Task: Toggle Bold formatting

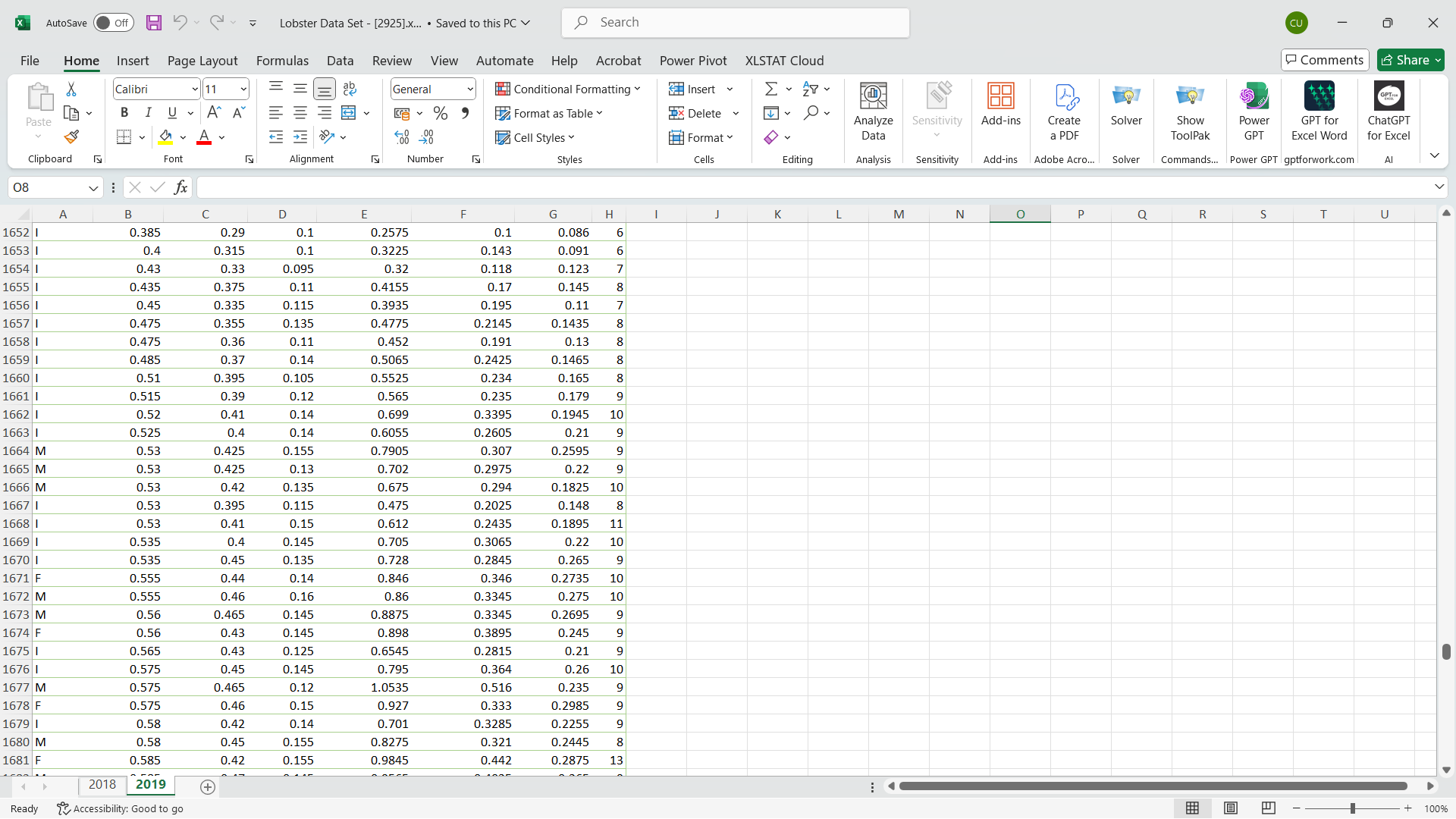Action: 124,112
